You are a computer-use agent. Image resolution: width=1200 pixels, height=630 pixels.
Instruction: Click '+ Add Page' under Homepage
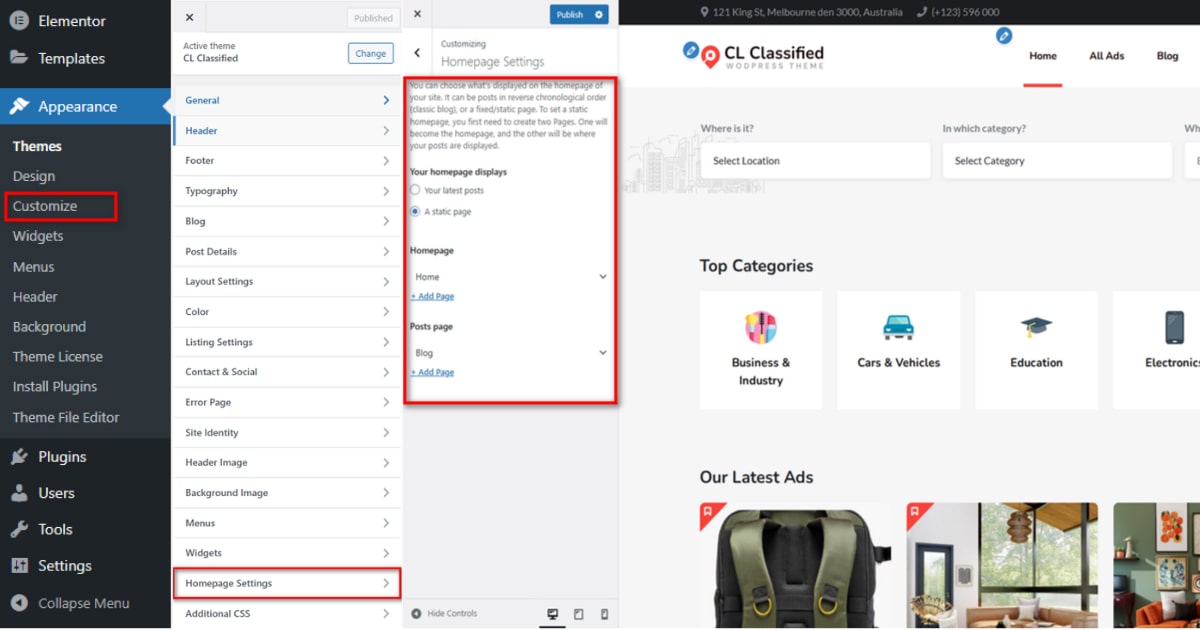click(x=432, y=296)
